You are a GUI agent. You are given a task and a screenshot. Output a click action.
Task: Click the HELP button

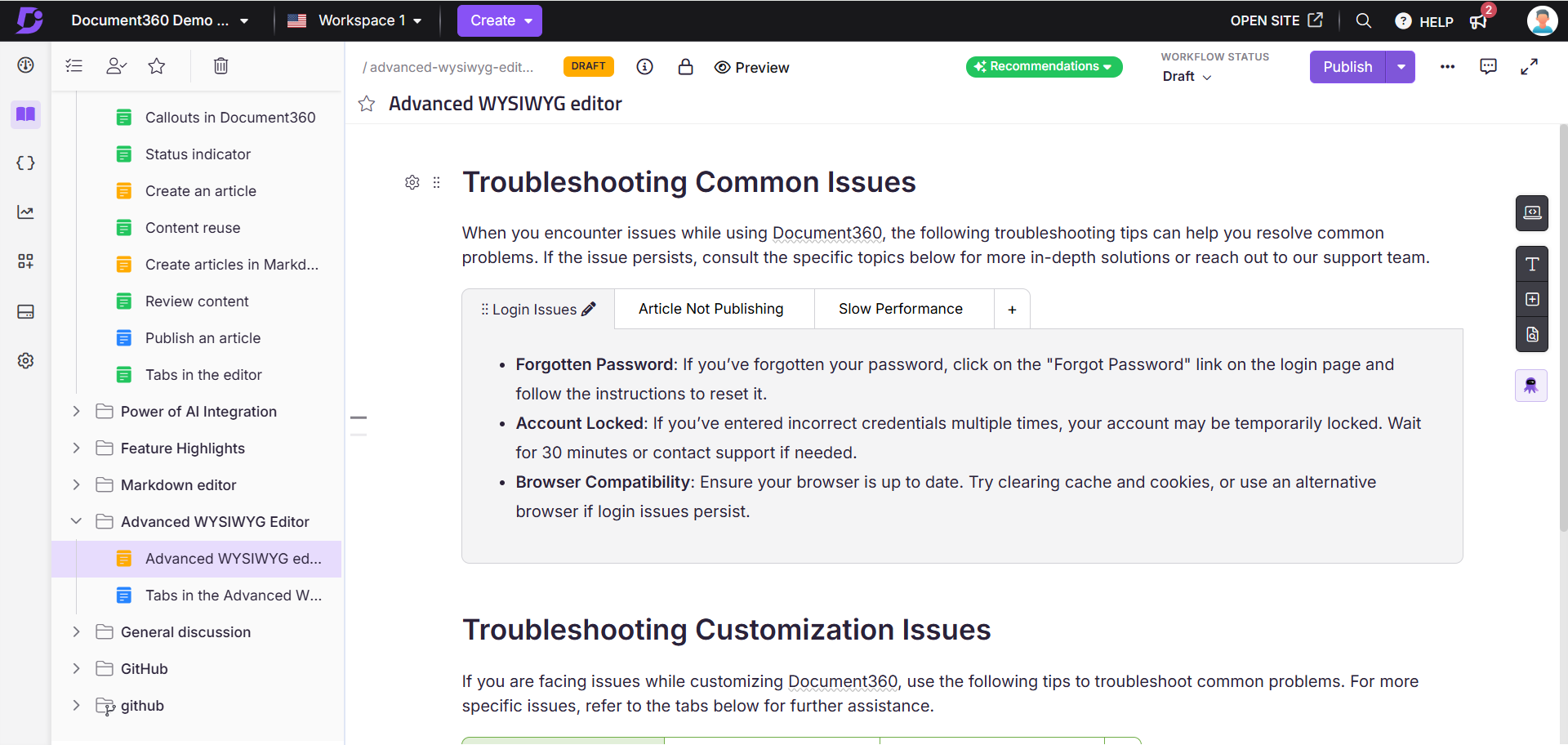pos(1424,21)
